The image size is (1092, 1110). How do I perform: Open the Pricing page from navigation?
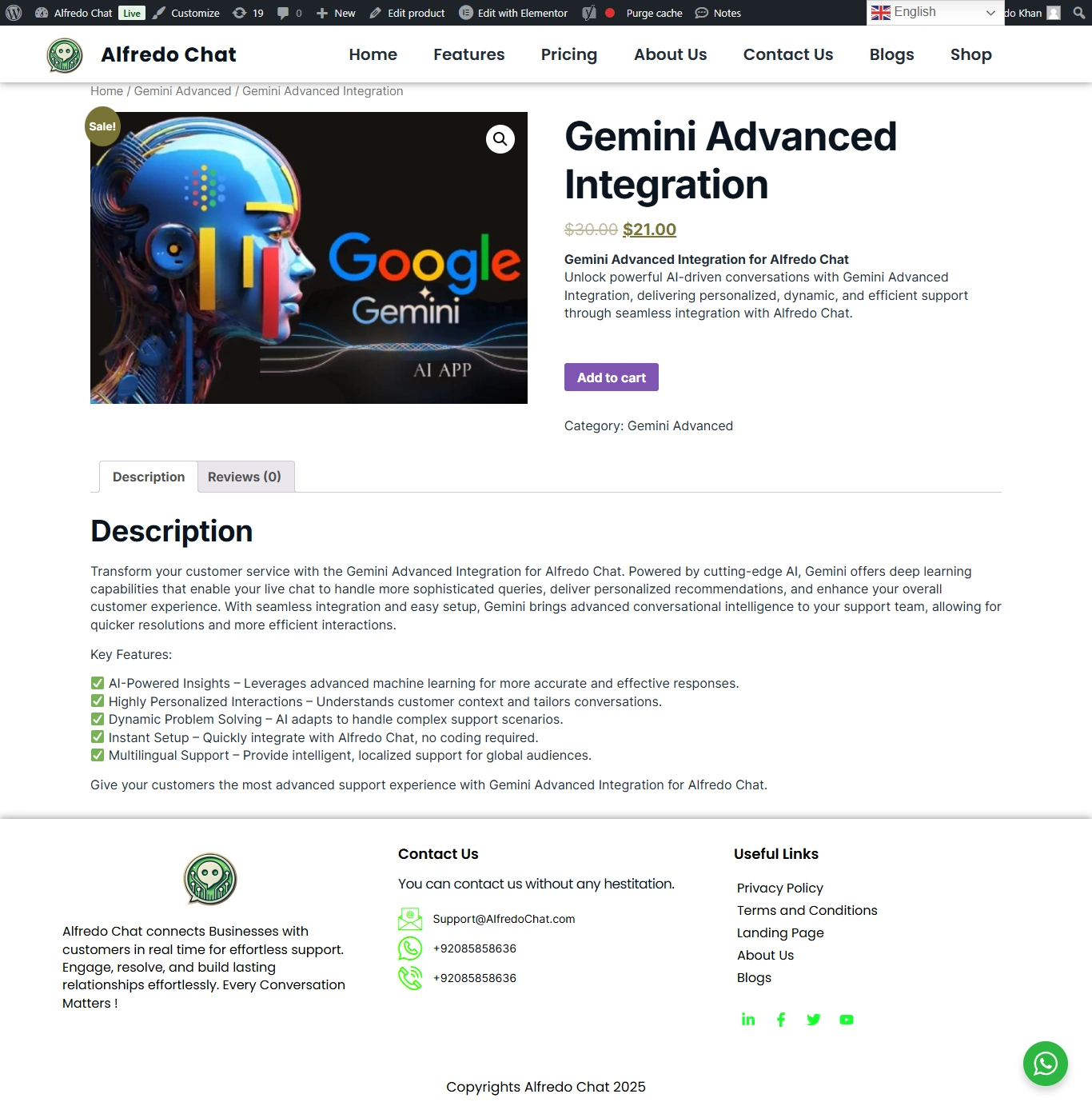click(569, 54)
